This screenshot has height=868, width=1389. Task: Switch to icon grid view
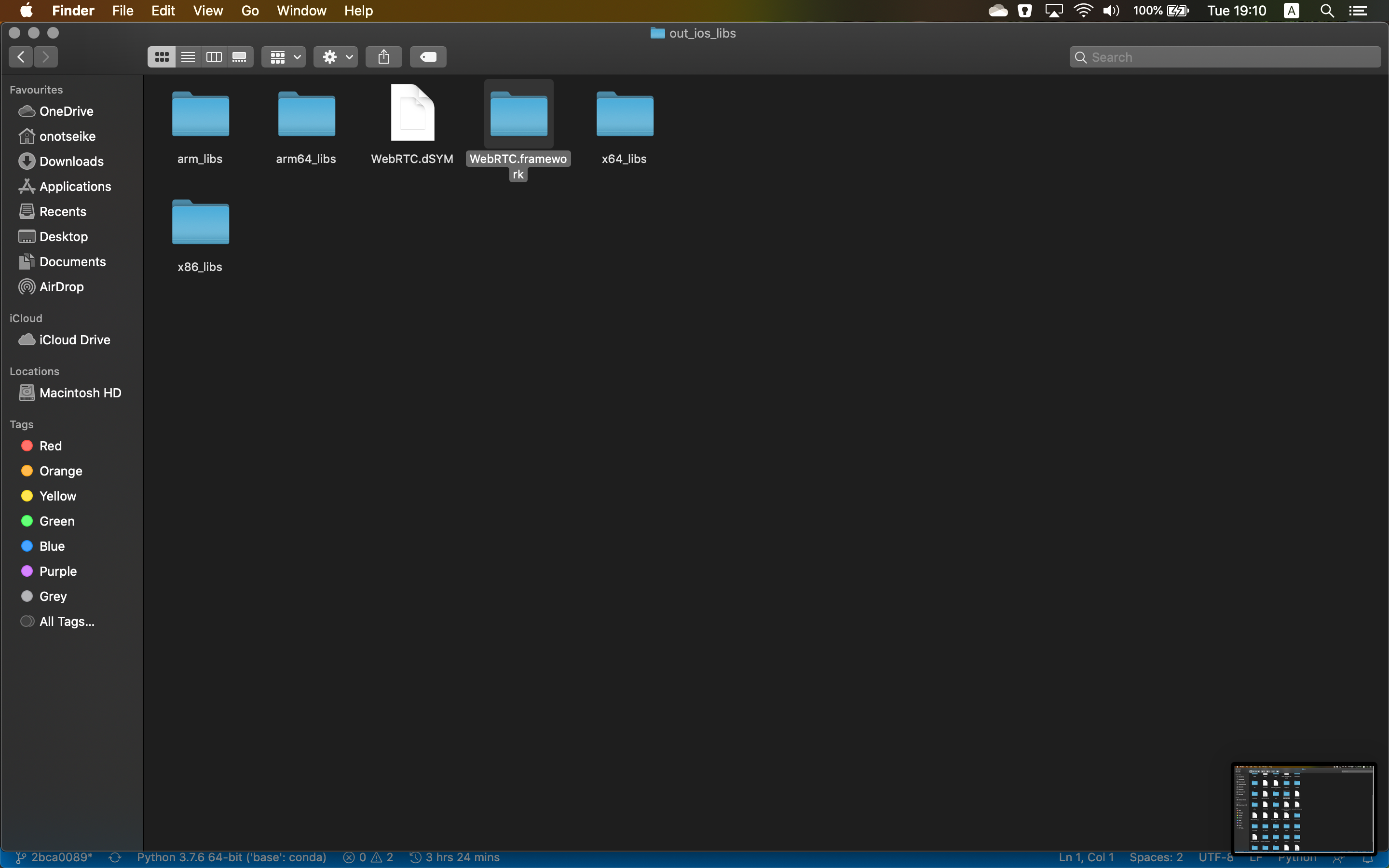pyautogui.click(x=161, y=56)
